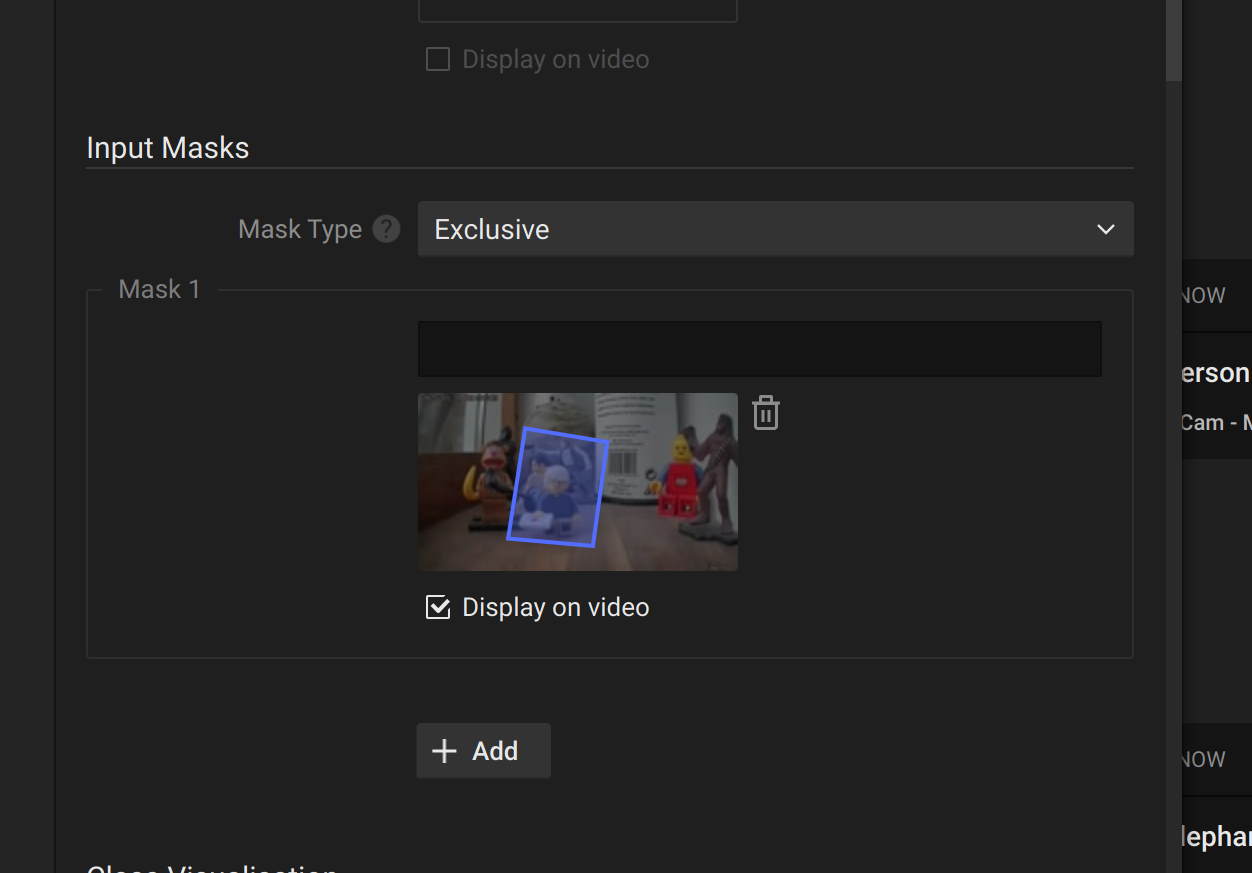Focus the Mask 1 name input field

(x=759, y=349)
